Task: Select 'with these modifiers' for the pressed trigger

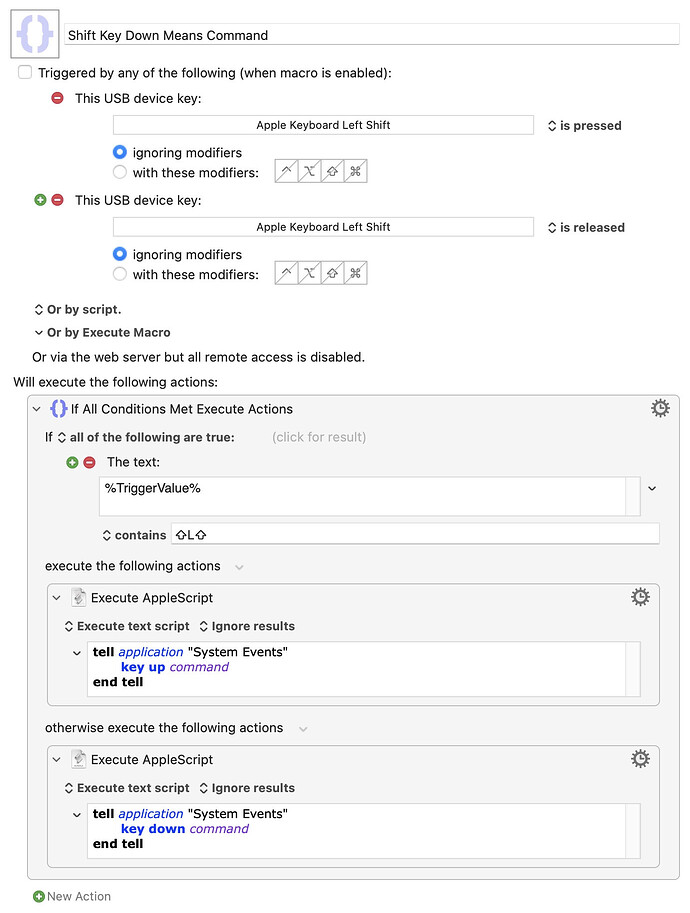Action: tap(119, 172)
